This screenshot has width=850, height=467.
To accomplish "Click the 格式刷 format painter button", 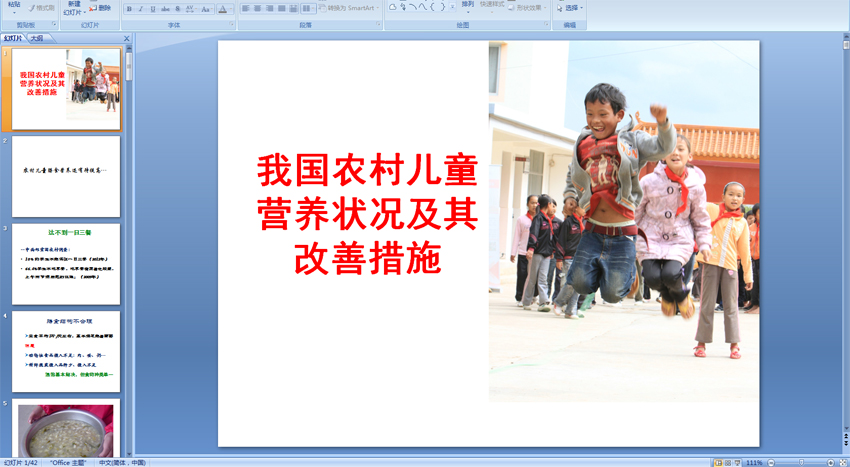I will pyautogui.click(x=42, y=8).
